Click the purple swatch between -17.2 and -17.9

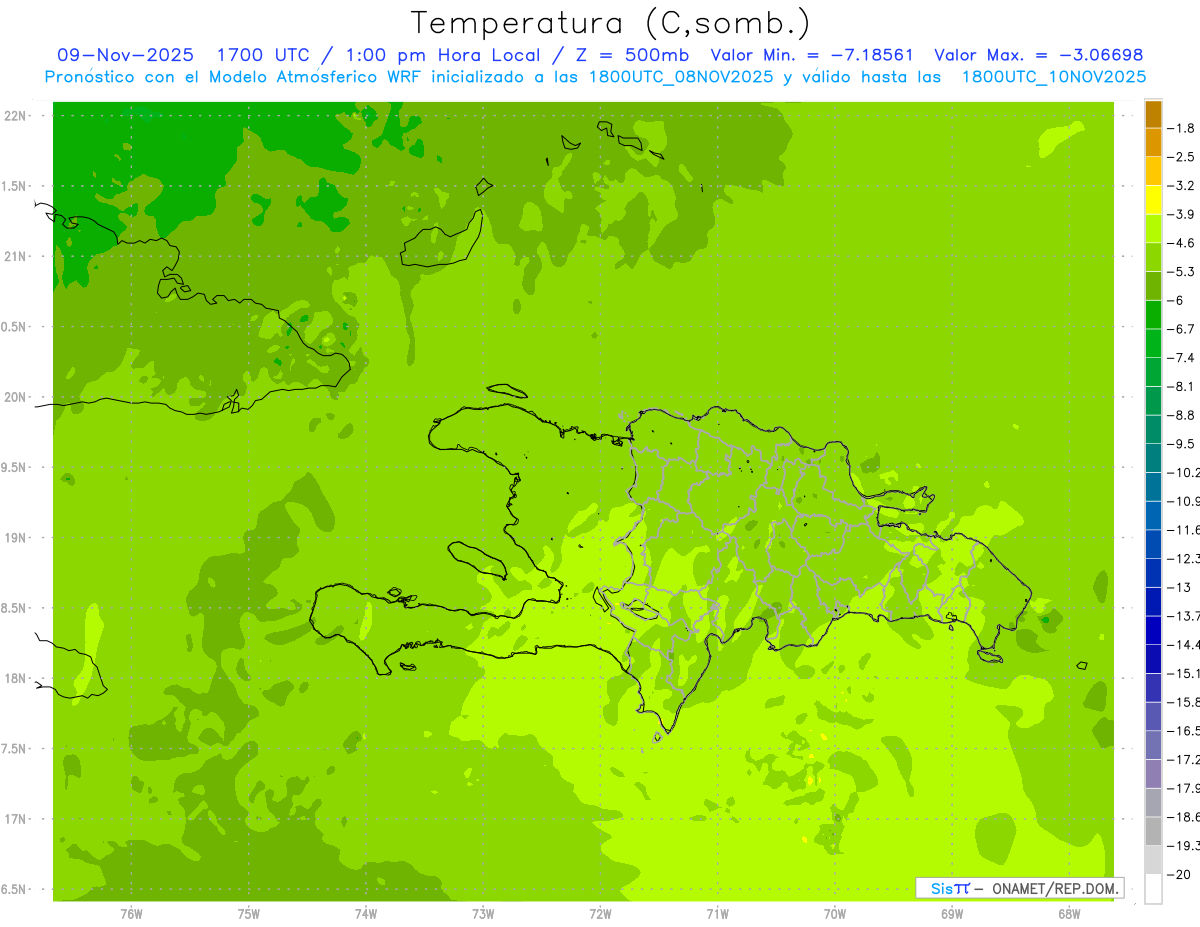coord(1153,774)
